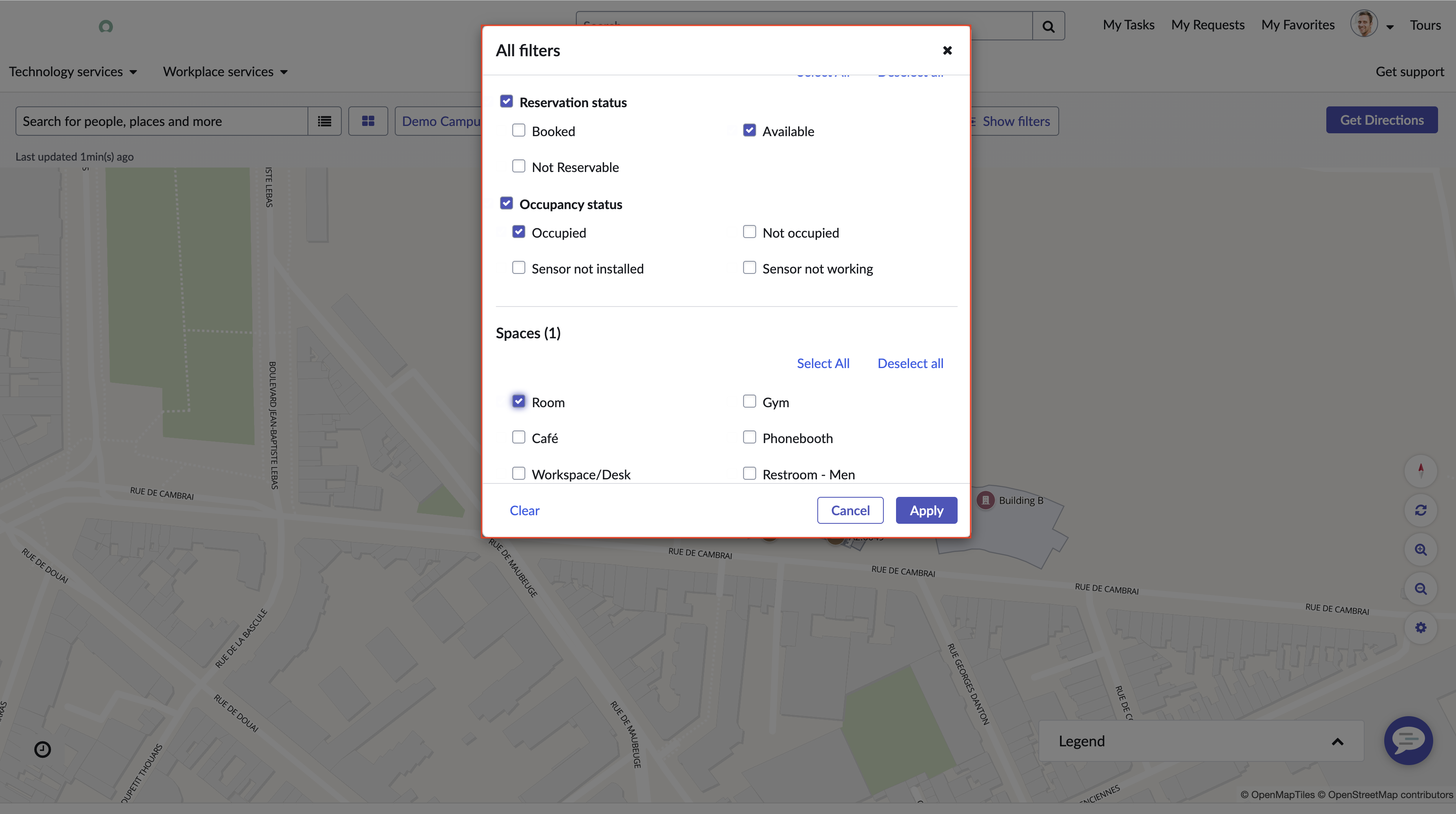Screen dimensions: 1456x814
Task: Zoom out on the map
Action: coord(1421,589)
